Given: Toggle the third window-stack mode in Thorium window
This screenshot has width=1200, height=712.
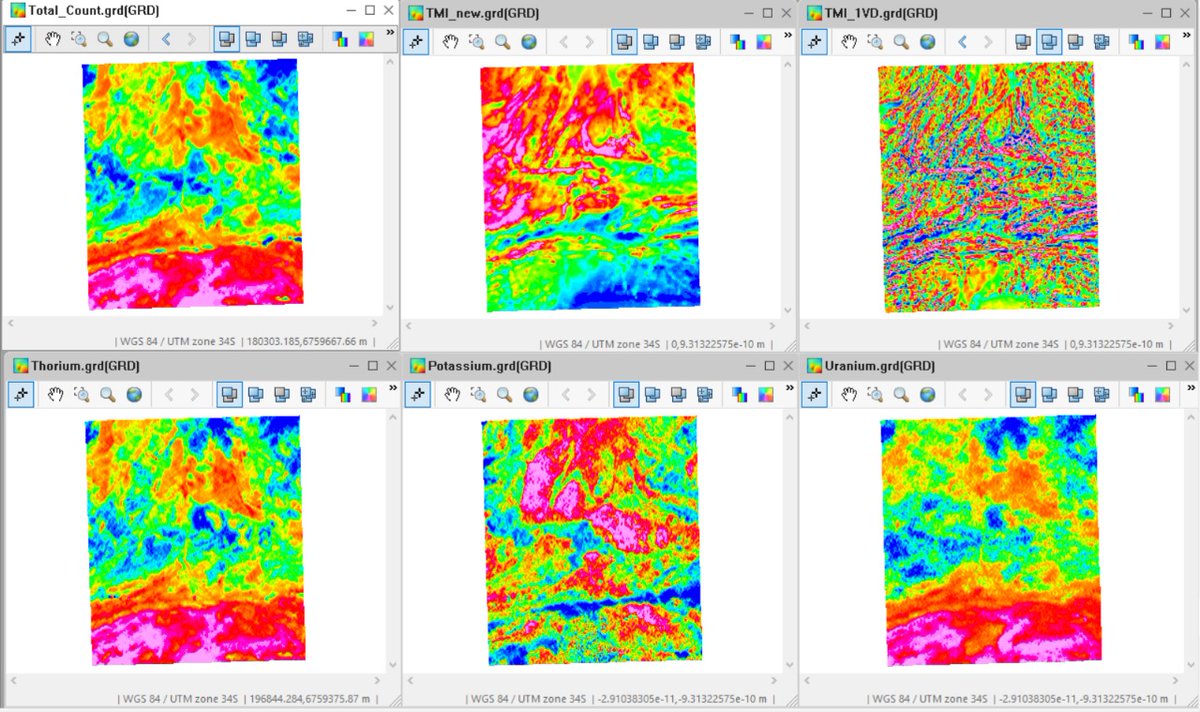Looking at the screenshot, I should (280, 394).
